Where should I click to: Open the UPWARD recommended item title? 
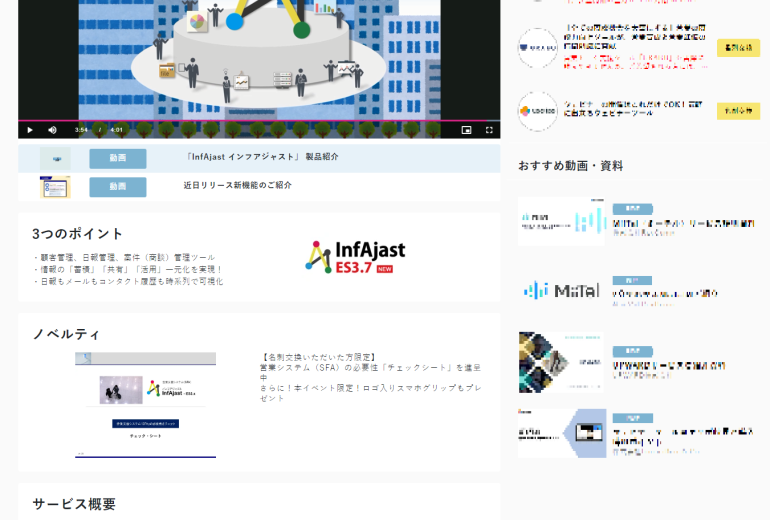668,366
